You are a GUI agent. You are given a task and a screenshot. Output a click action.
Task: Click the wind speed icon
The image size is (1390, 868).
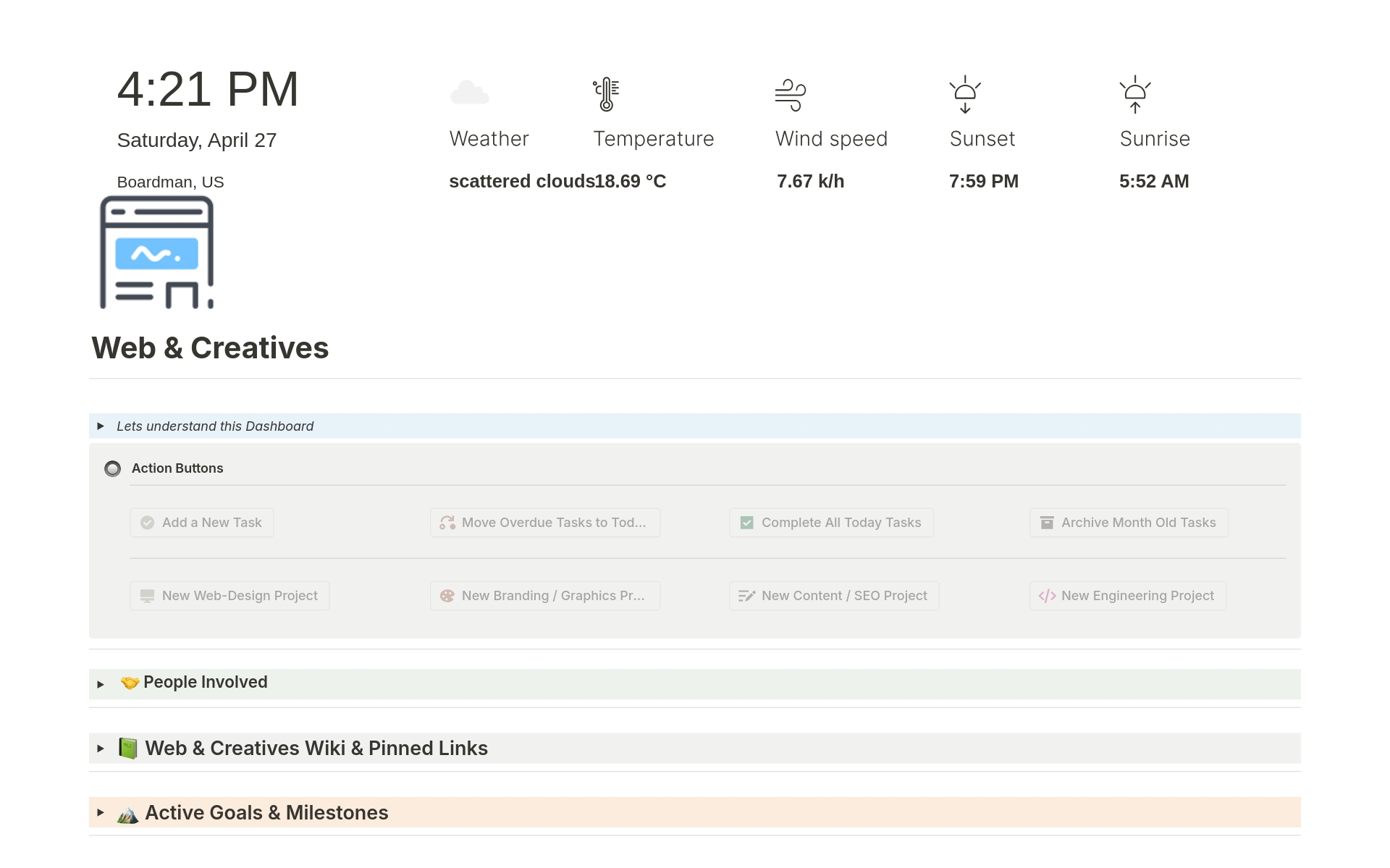790,95
